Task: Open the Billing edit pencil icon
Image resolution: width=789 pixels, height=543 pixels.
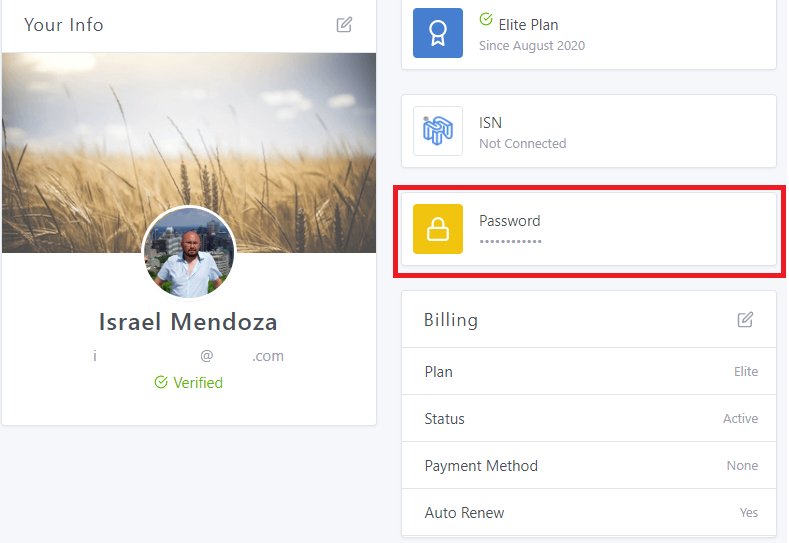Action: 745,320
